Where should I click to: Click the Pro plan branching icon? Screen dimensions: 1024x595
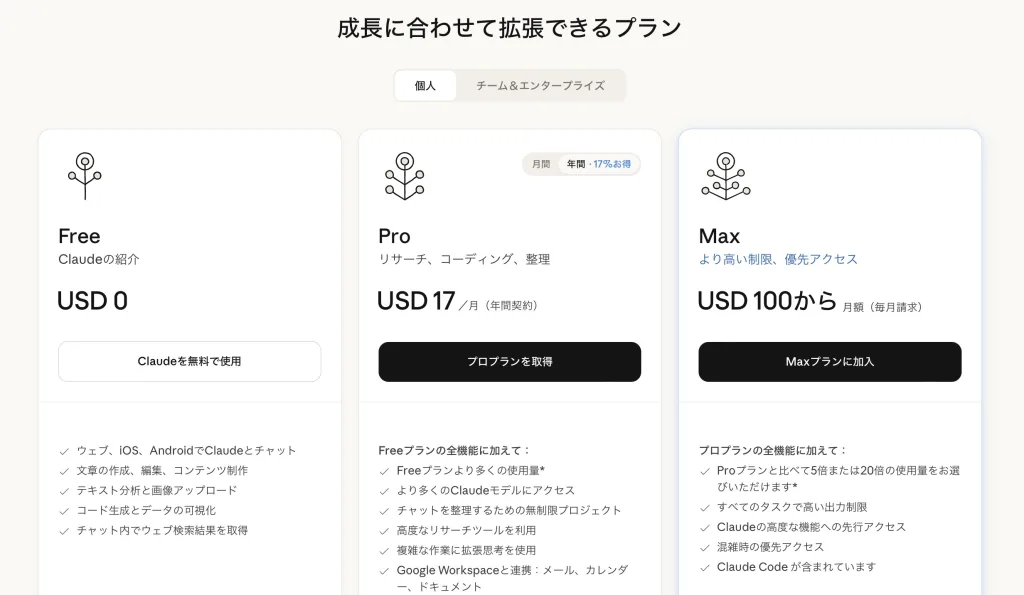coord(404,176)
